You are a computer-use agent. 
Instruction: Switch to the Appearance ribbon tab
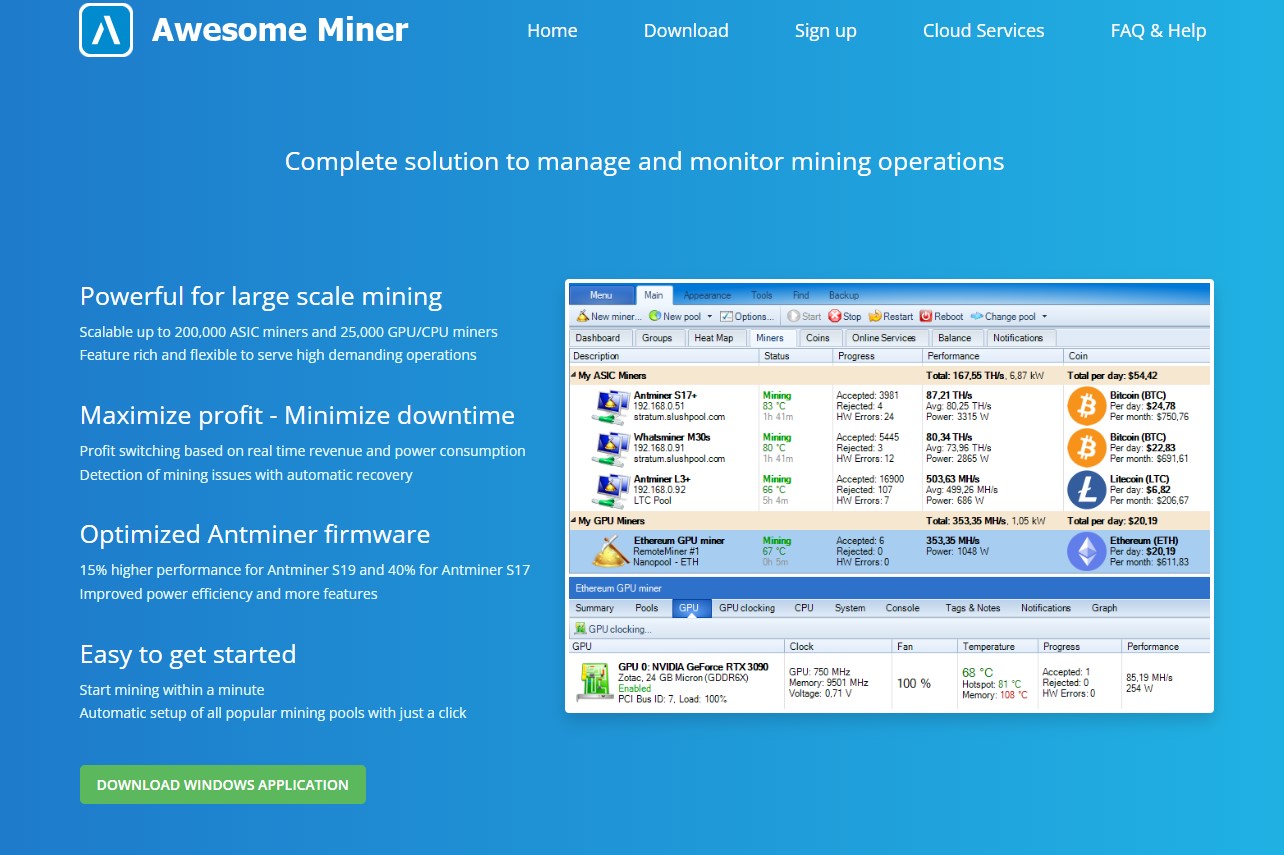coord(707,295)
